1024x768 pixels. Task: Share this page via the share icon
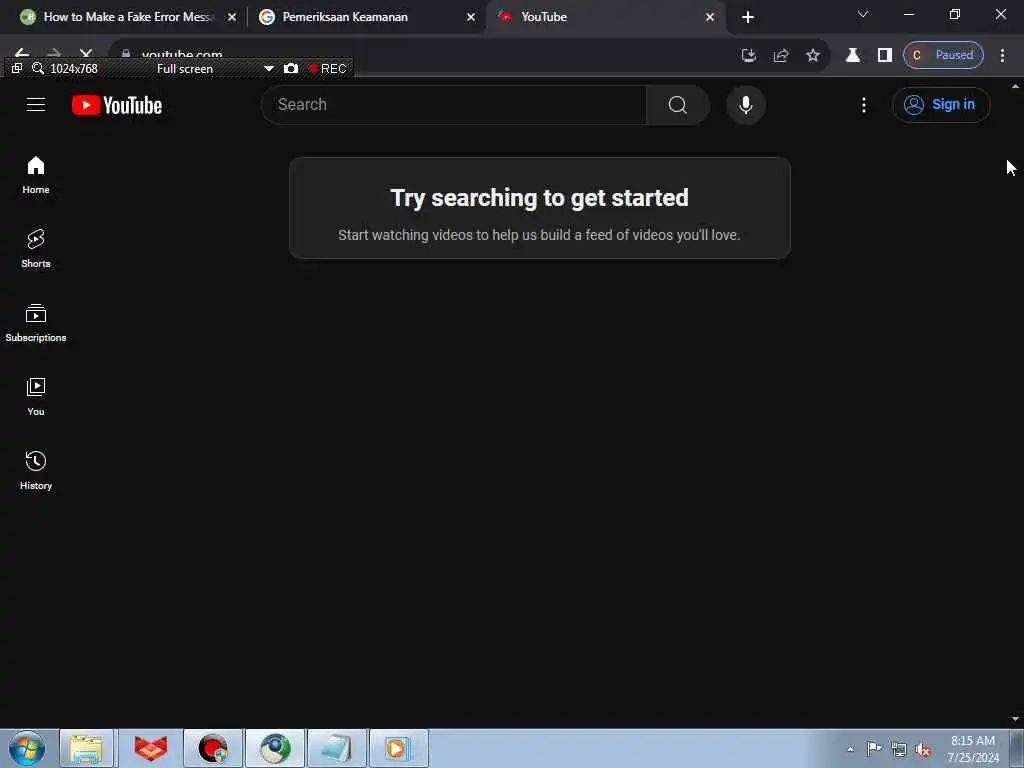781,56
